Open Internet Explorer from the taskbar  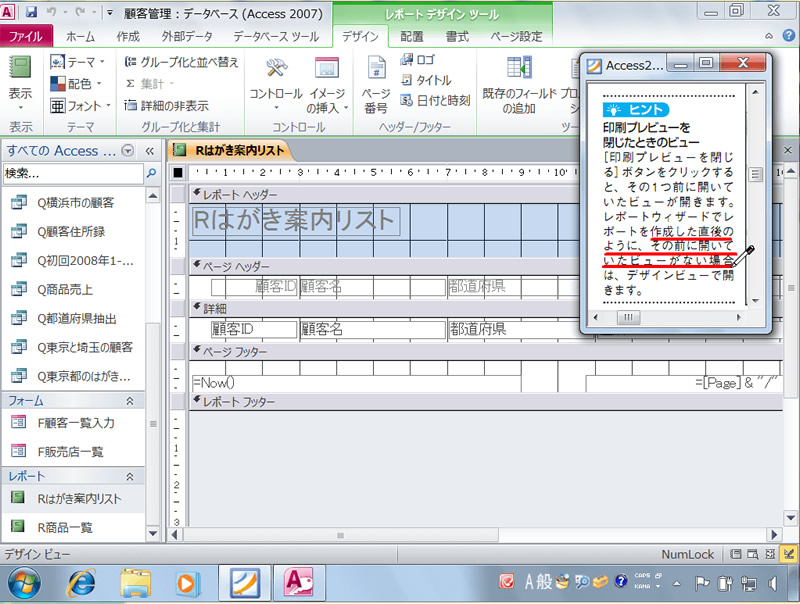(x=81, y=583)
